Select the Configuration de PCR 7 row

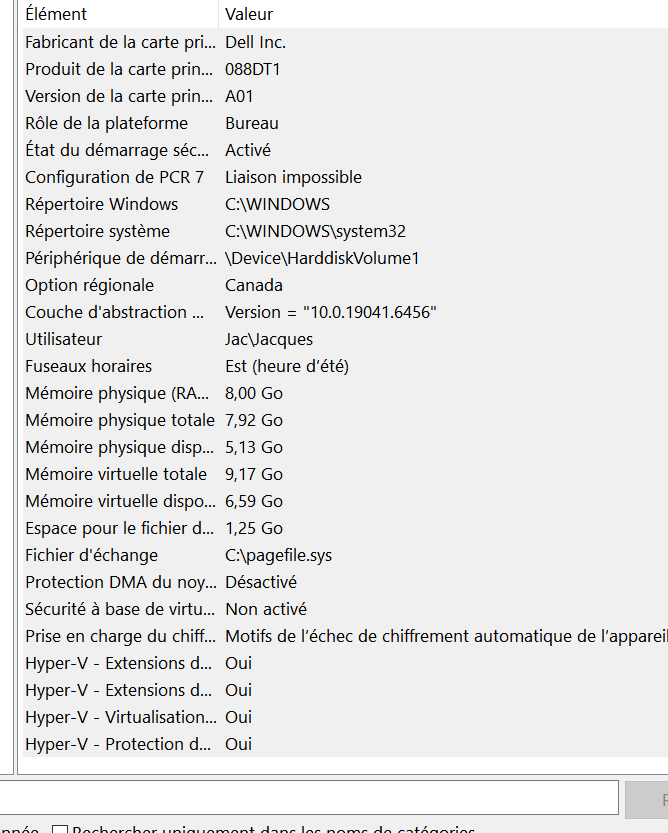coord(345,177)
